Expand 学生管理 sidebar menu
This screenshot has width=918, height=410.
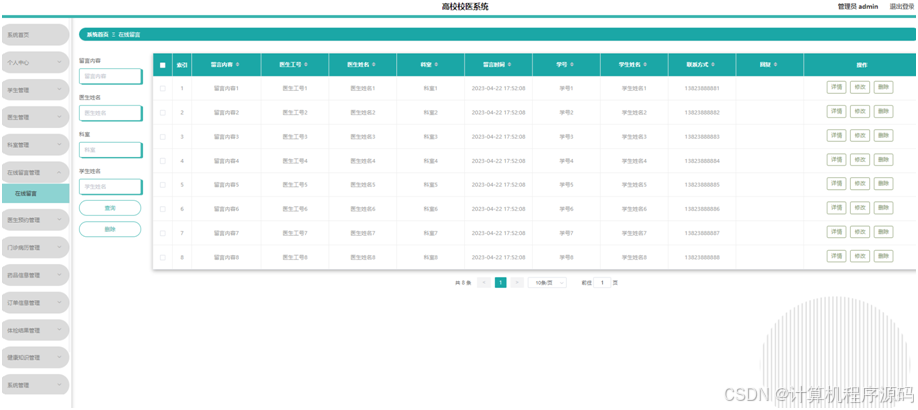click(35, 90)
